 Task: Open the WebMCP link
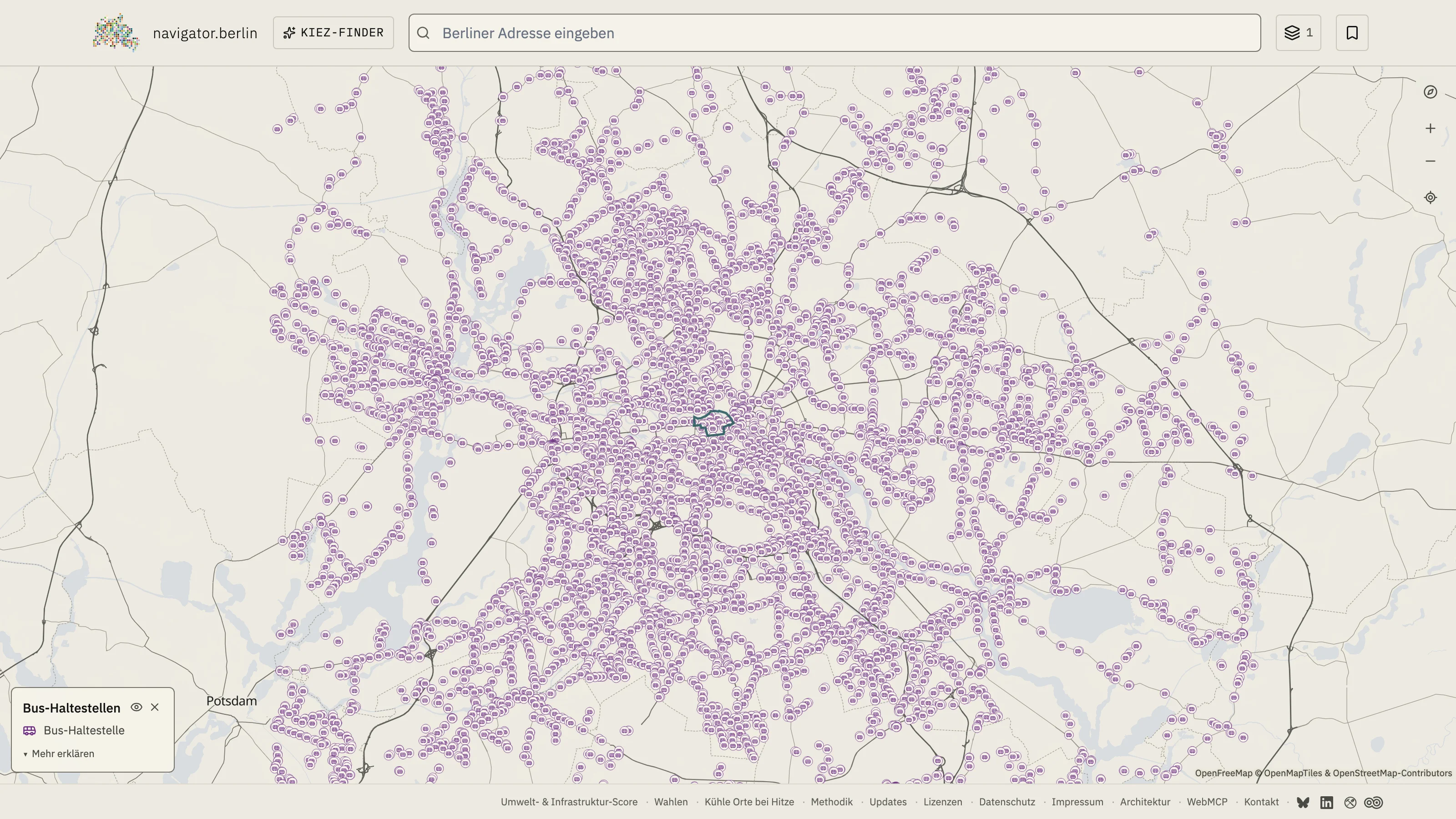[1207, 802]
